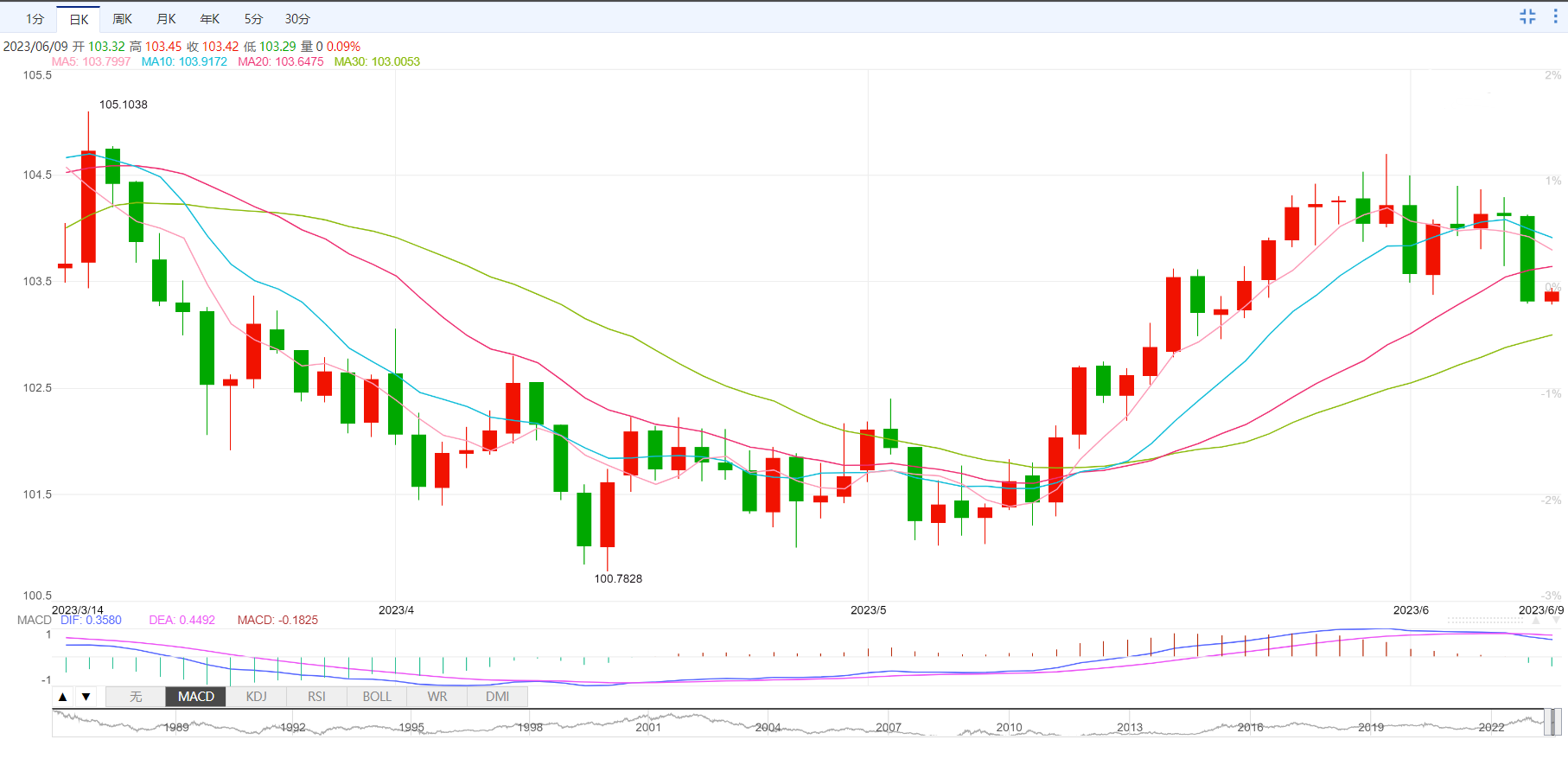1568x765 pixels.
Task: Click the 2023/5 date axis label
Action: tap(868, 610)
